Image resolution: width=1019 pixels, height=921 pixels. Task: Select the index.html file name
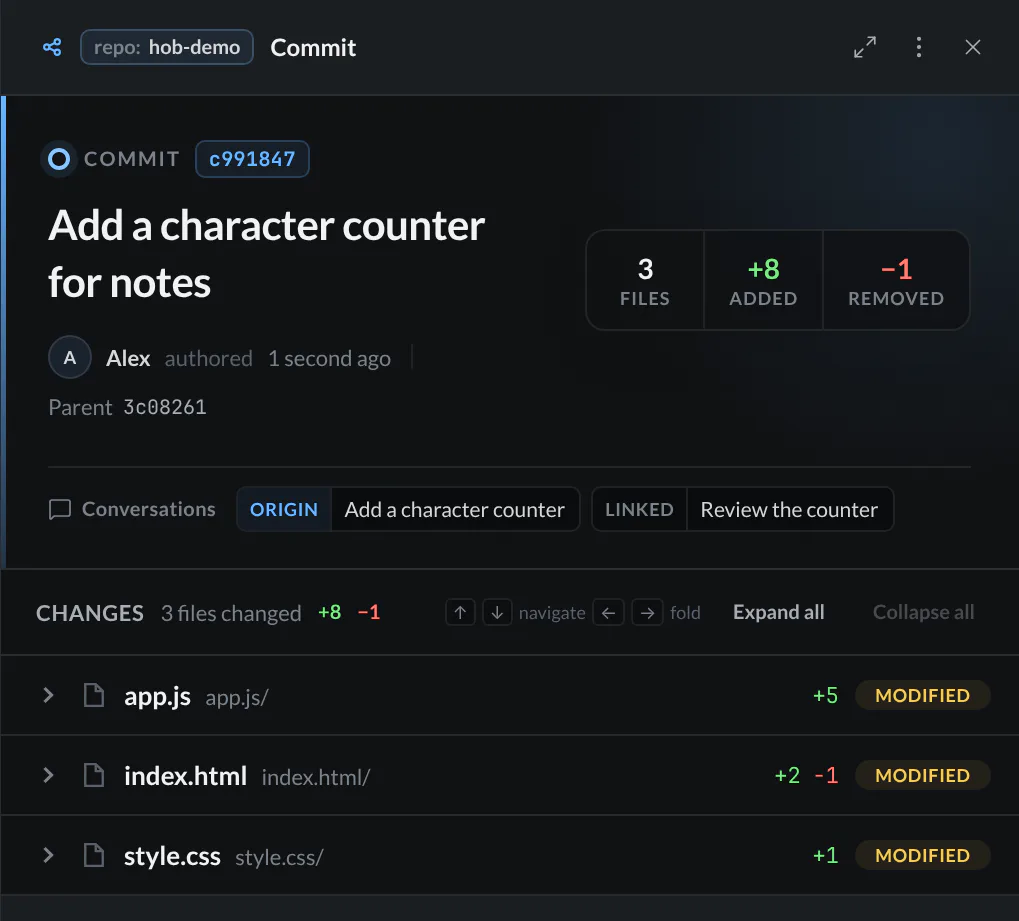185,776
